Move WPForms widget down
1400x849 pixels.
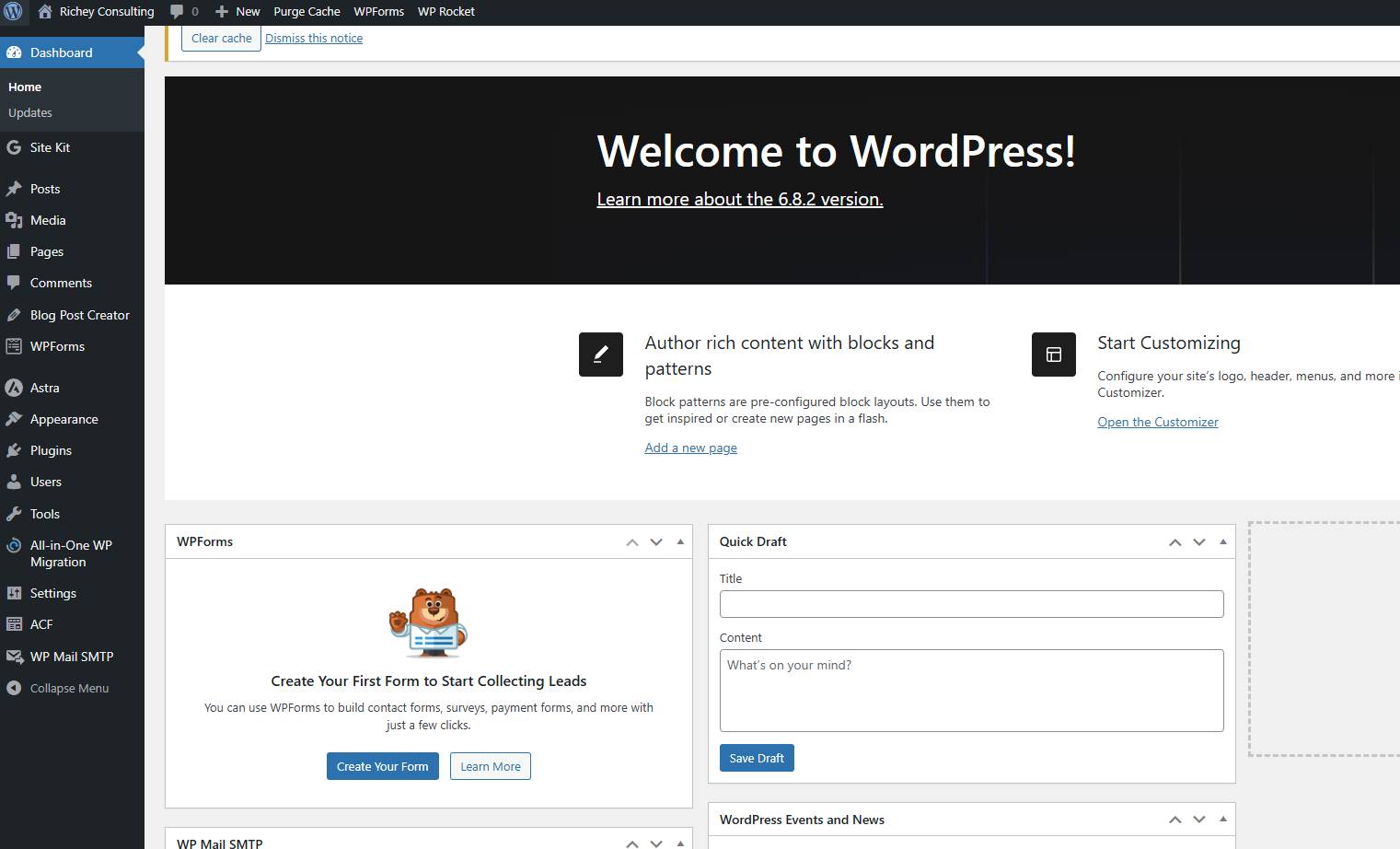coord(656,542)
